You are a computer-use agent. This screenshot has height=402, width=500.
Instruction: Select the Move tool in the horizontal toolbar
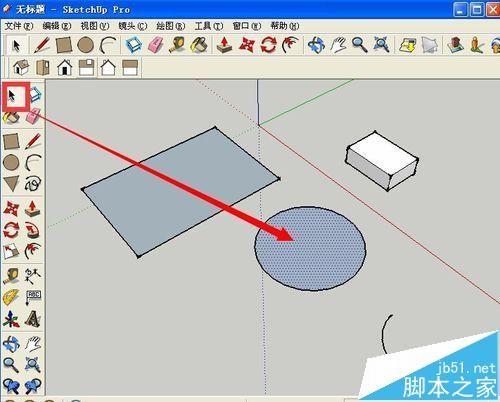(247, 45)
